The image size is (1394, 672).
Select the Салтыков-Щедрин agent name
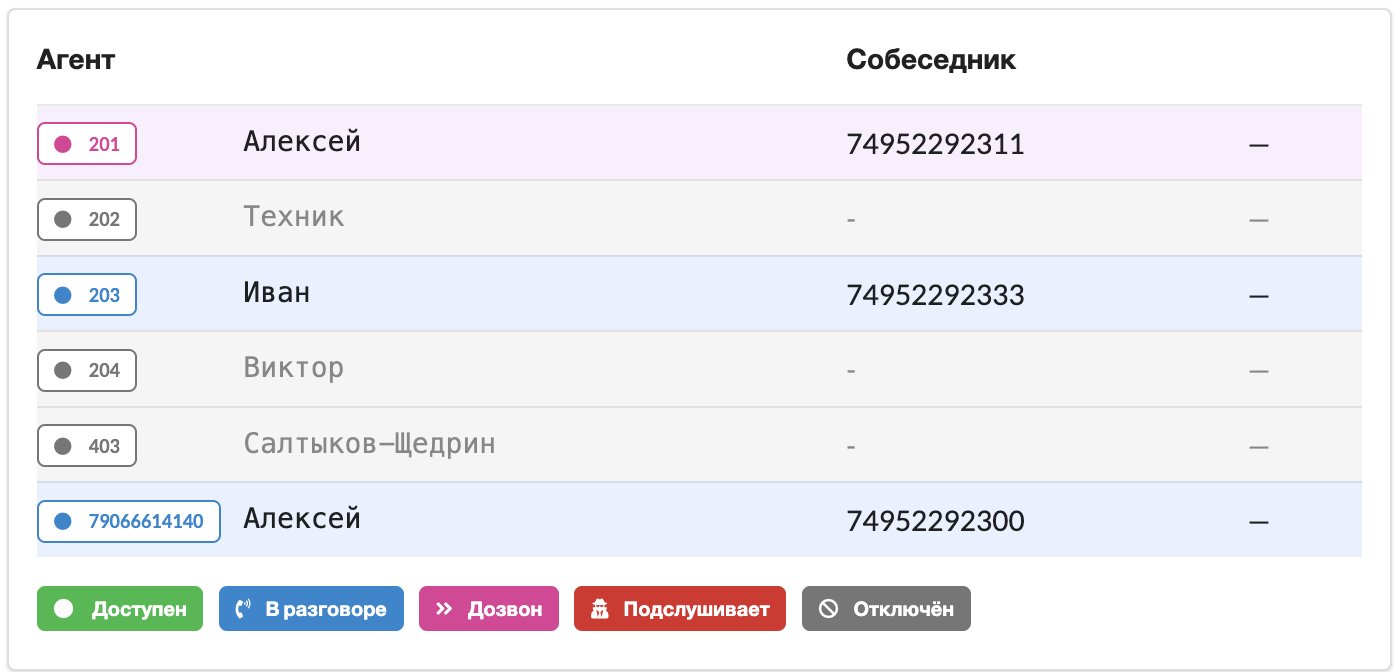click(369, 443)
